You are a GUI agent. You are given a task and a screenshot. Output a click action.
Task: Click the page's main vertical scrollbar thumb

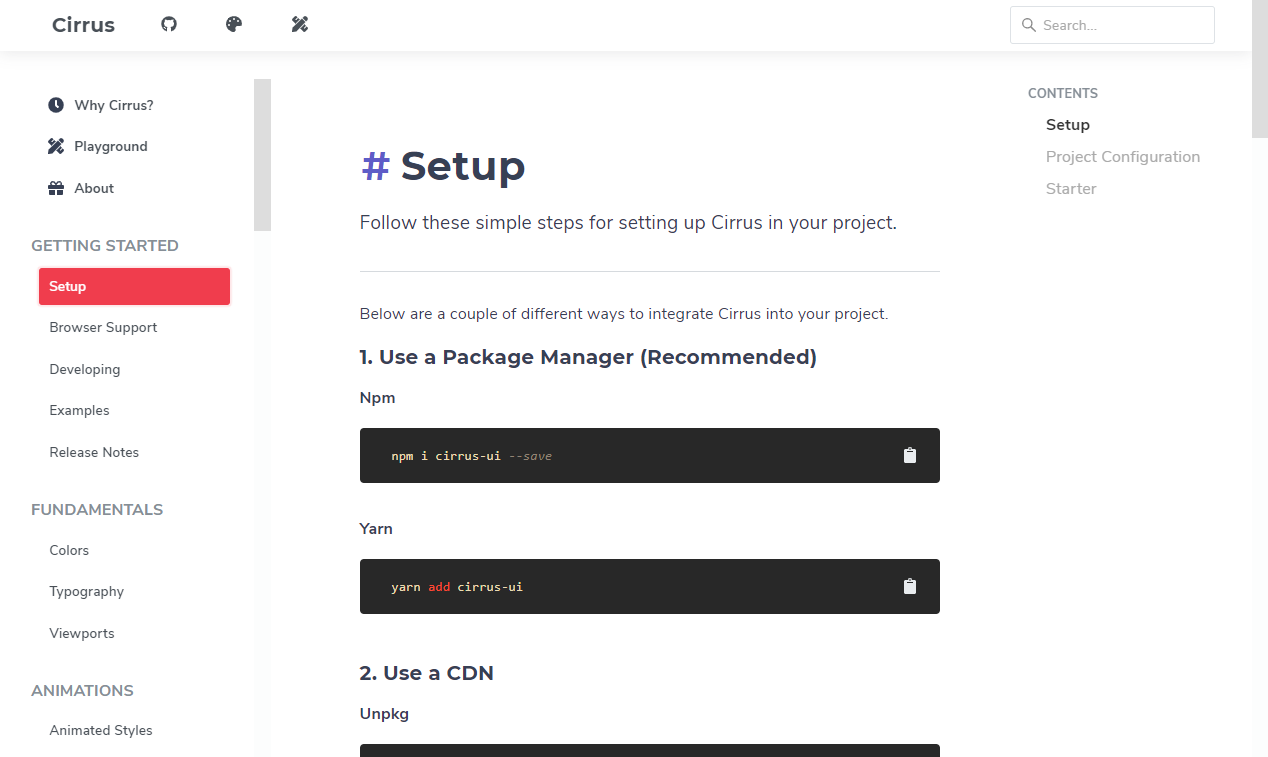tap(1260, 69)
